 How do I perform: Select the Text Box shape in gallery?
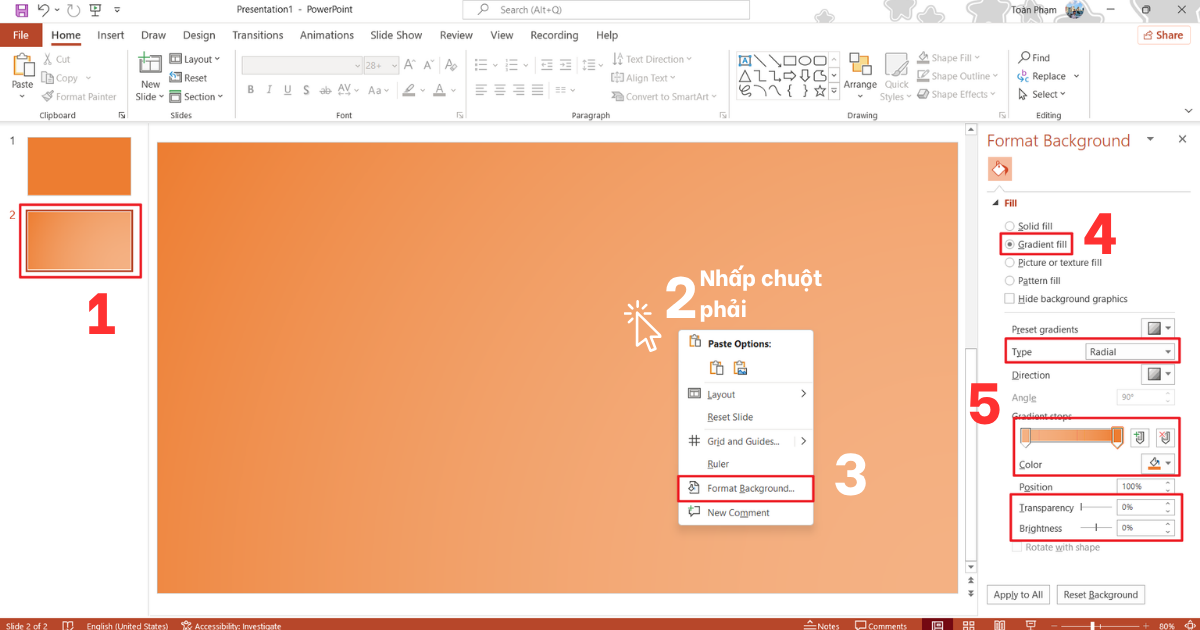click(x=744, y=59)
